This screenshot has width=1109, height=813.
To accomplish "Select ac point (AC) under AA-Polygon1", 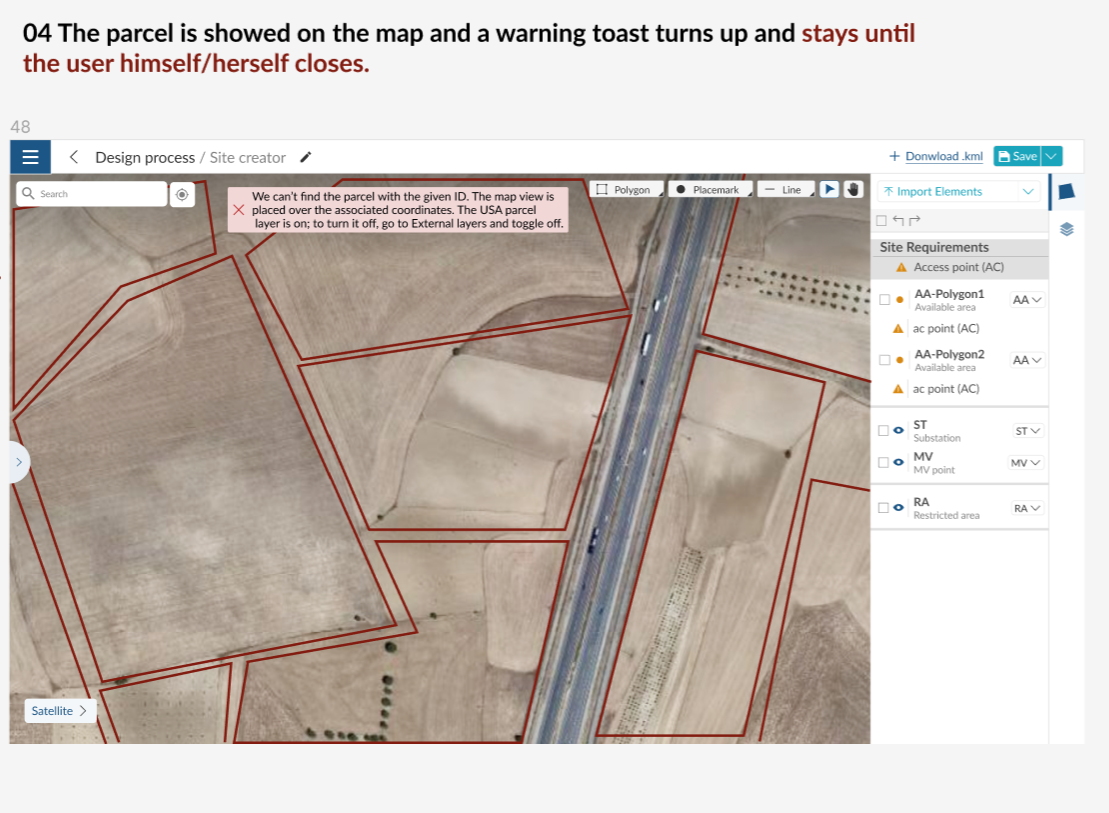I will [x=946, y=328].
